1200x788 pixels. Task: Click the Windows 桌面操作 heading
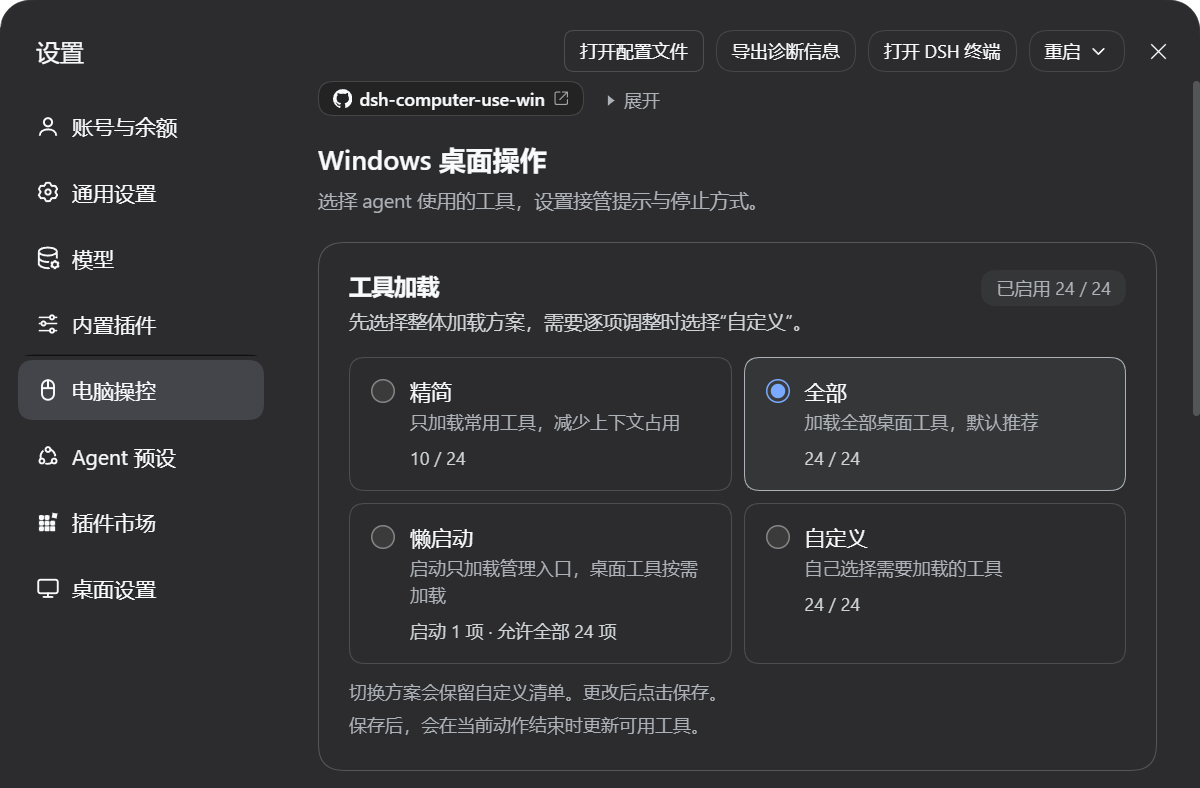(x=432, y=161)
